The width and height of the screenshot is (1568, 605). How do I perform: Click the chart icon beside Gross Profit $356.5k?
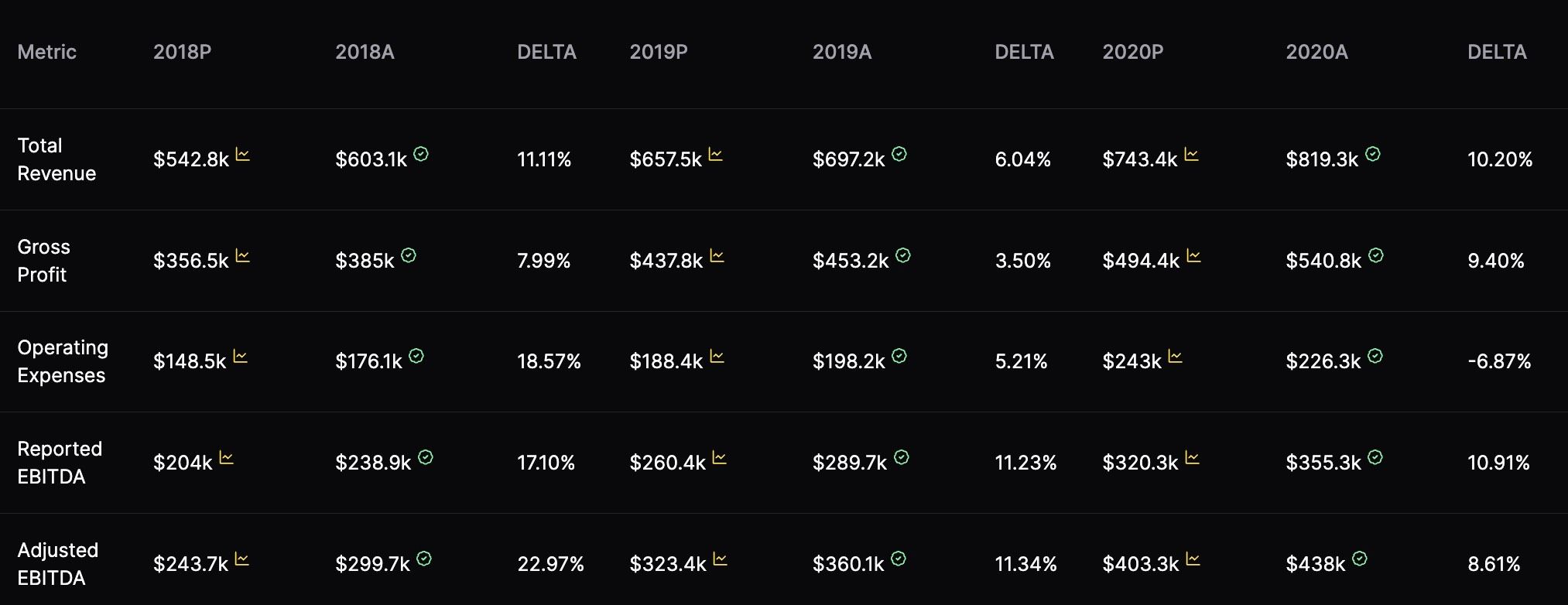point(243,256)
